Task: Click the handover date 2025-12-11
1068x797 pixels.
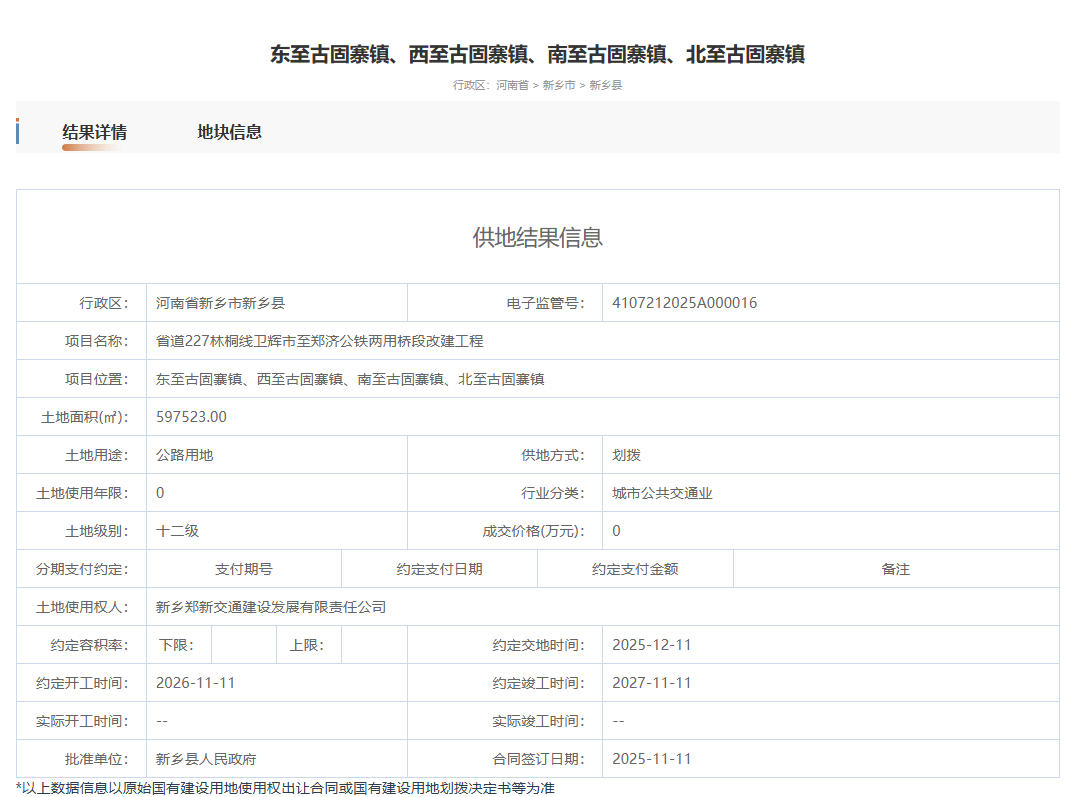Action: (651, 645)
